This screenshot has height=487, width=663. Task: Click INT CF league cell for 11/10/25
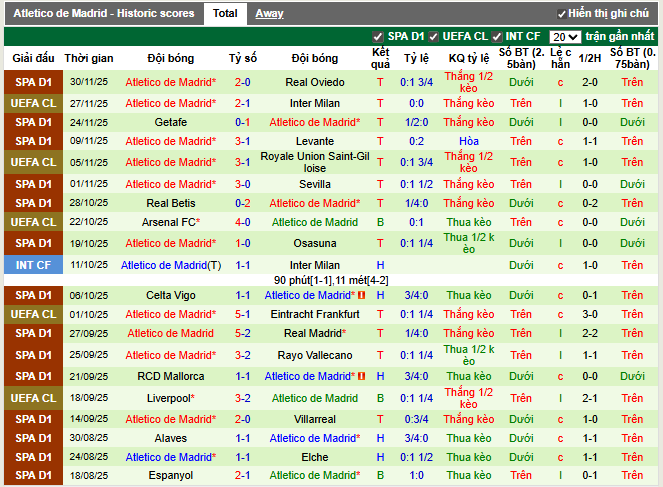point(33,265)
